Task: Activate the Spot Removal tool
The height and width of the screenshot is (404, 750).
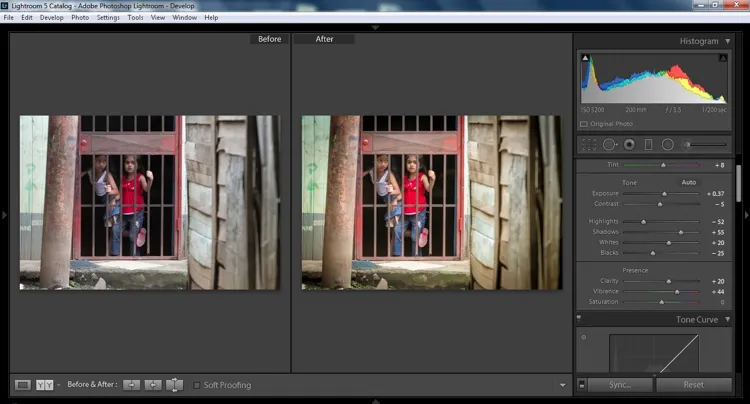Action: point(609,145)
